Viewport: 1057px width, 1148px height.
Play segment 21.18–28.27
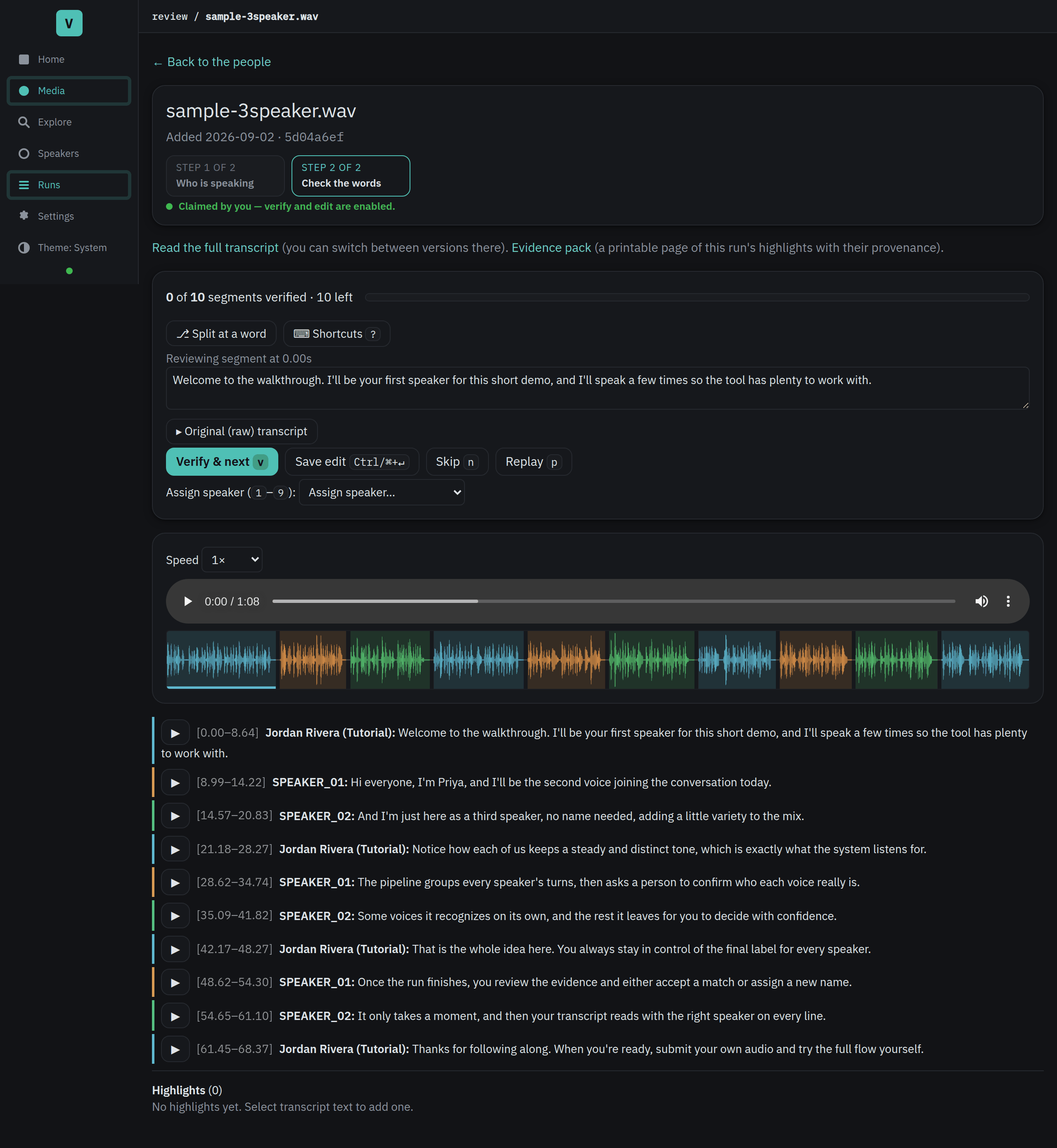pos(175,850)
